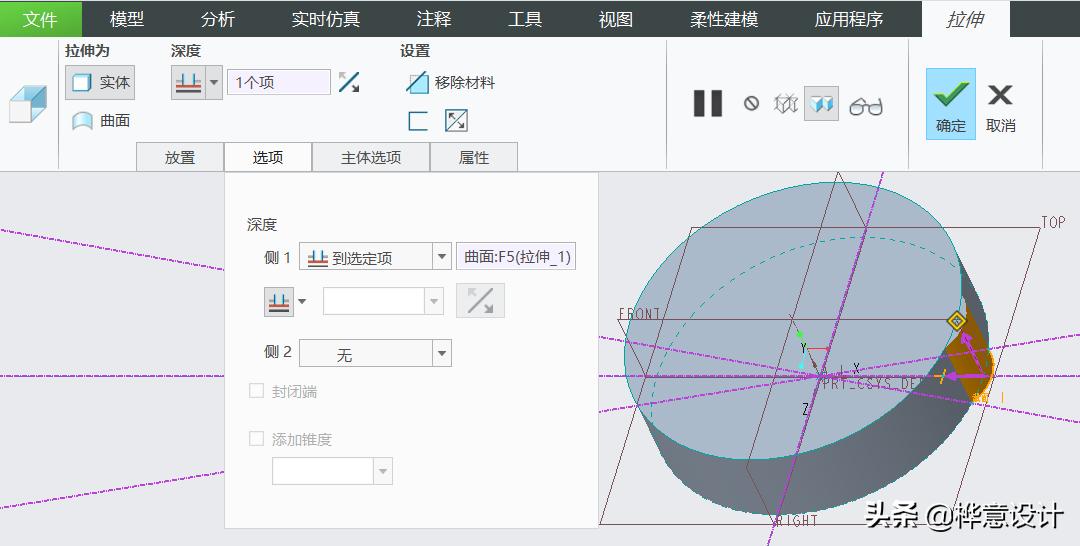1080x546 pixels.
Task: Switch to the 视图 ribbon tab
Action: pos(616,19)
